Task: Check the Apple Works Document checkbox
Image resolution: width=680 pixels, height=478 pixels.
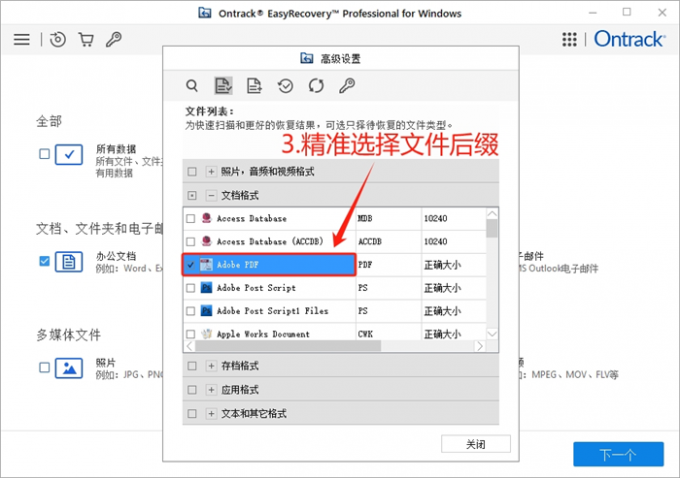Action: point(190,334)
